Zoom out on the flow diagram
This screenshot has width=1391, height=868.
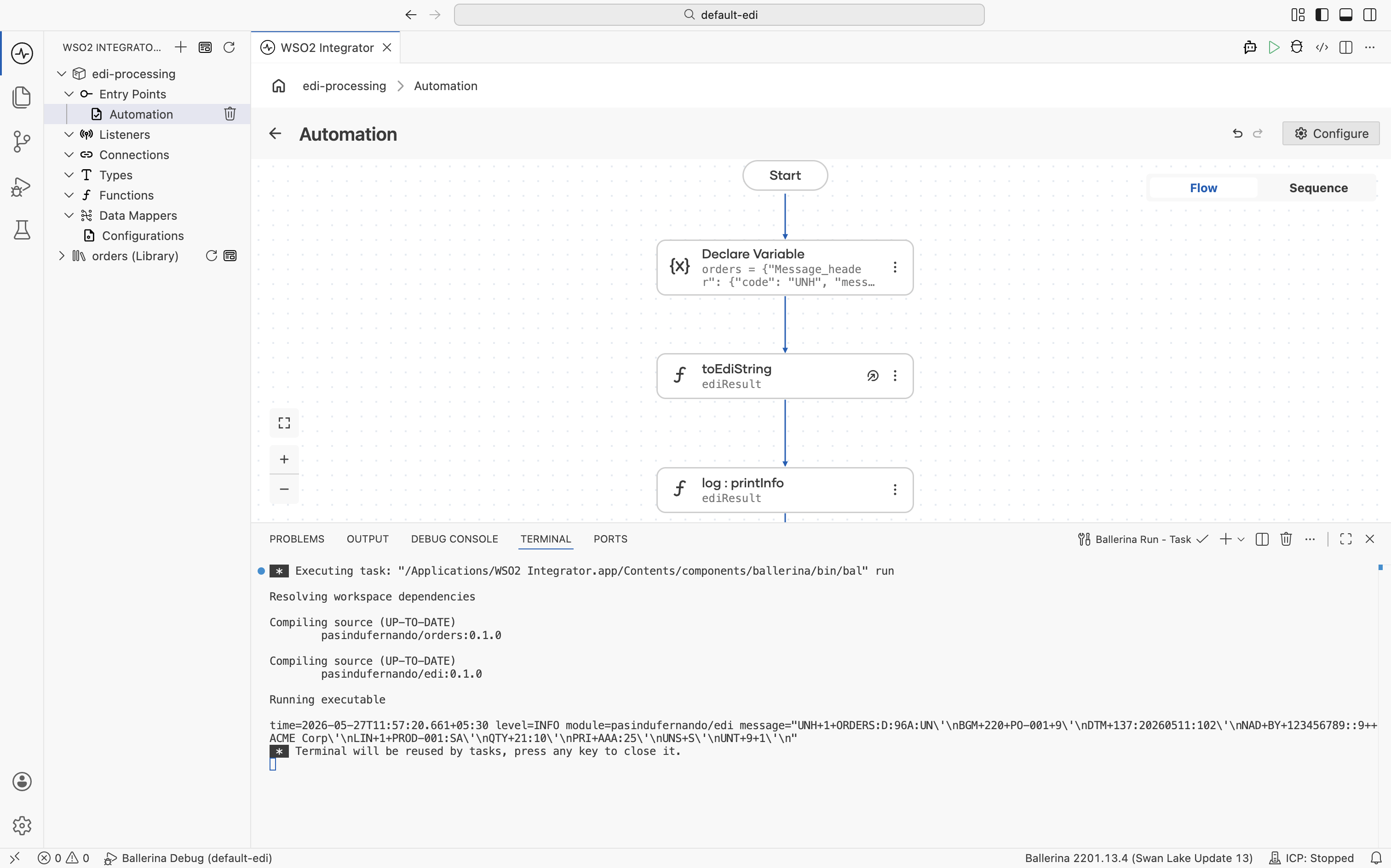[284, 489]
